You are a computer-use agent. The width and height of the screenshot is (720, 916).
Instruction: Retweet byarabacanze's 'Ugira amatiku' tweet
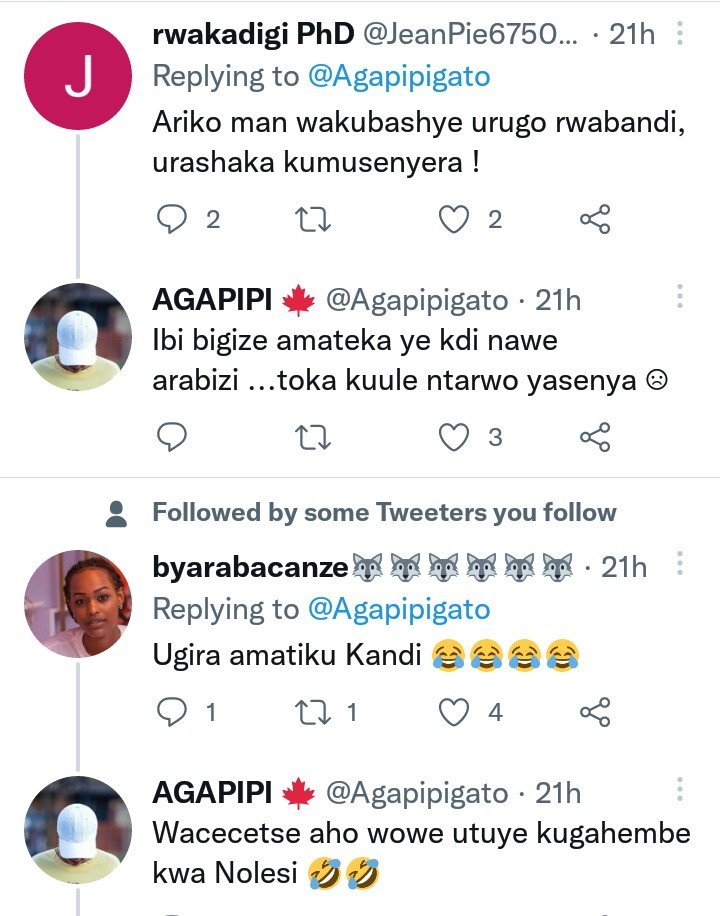coord(314,711)
